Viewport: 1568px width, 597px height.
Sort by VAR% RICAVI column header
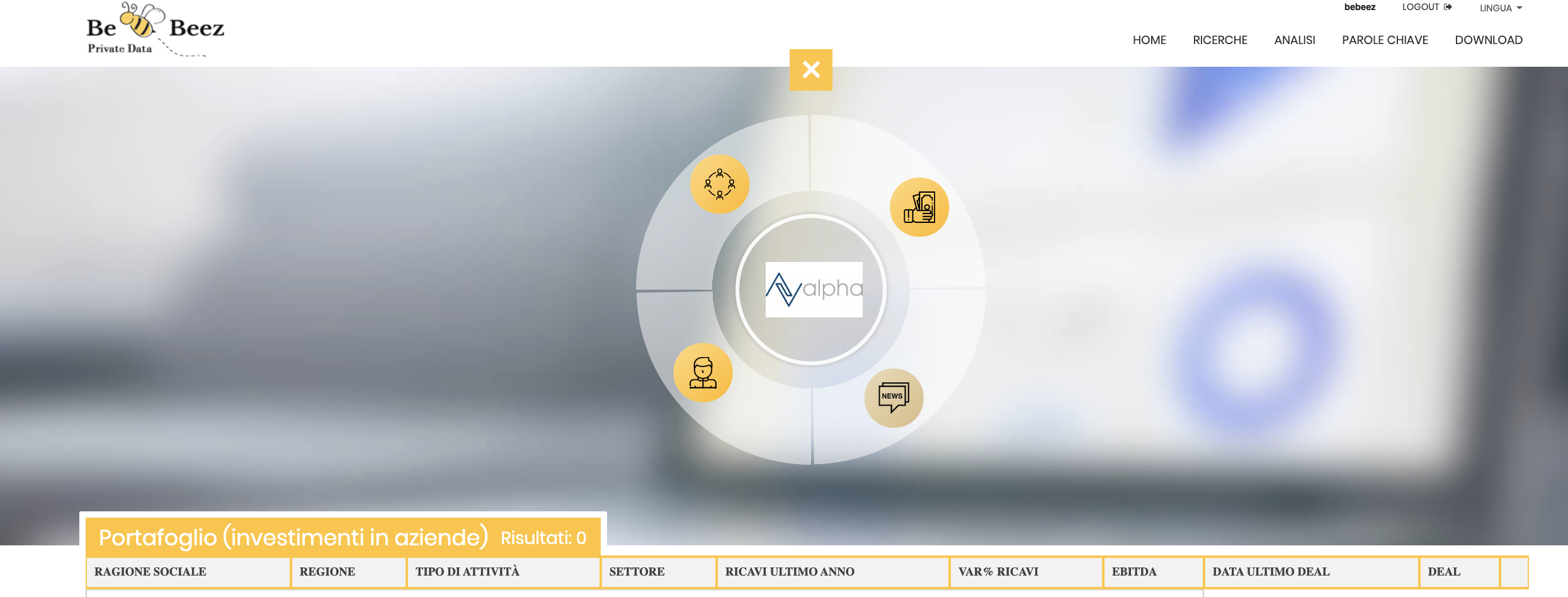click(1026, 572)
